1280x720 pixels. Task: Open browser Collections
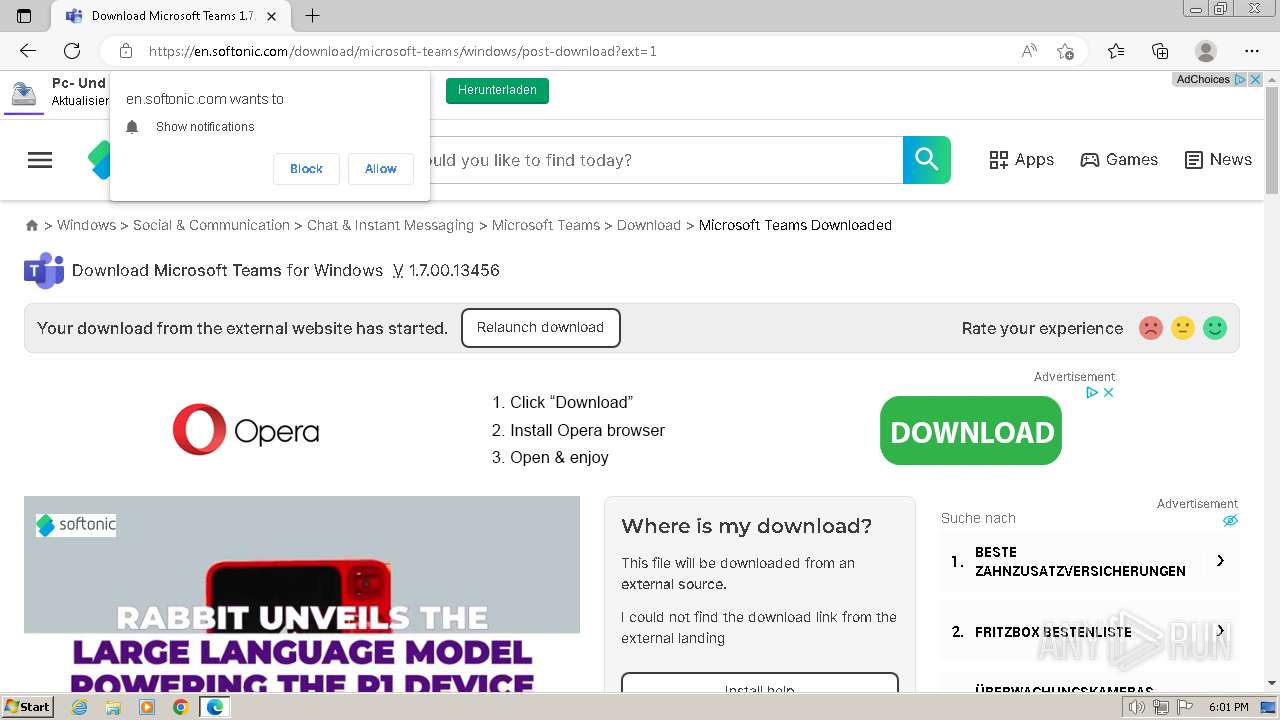click(1160, 51)
